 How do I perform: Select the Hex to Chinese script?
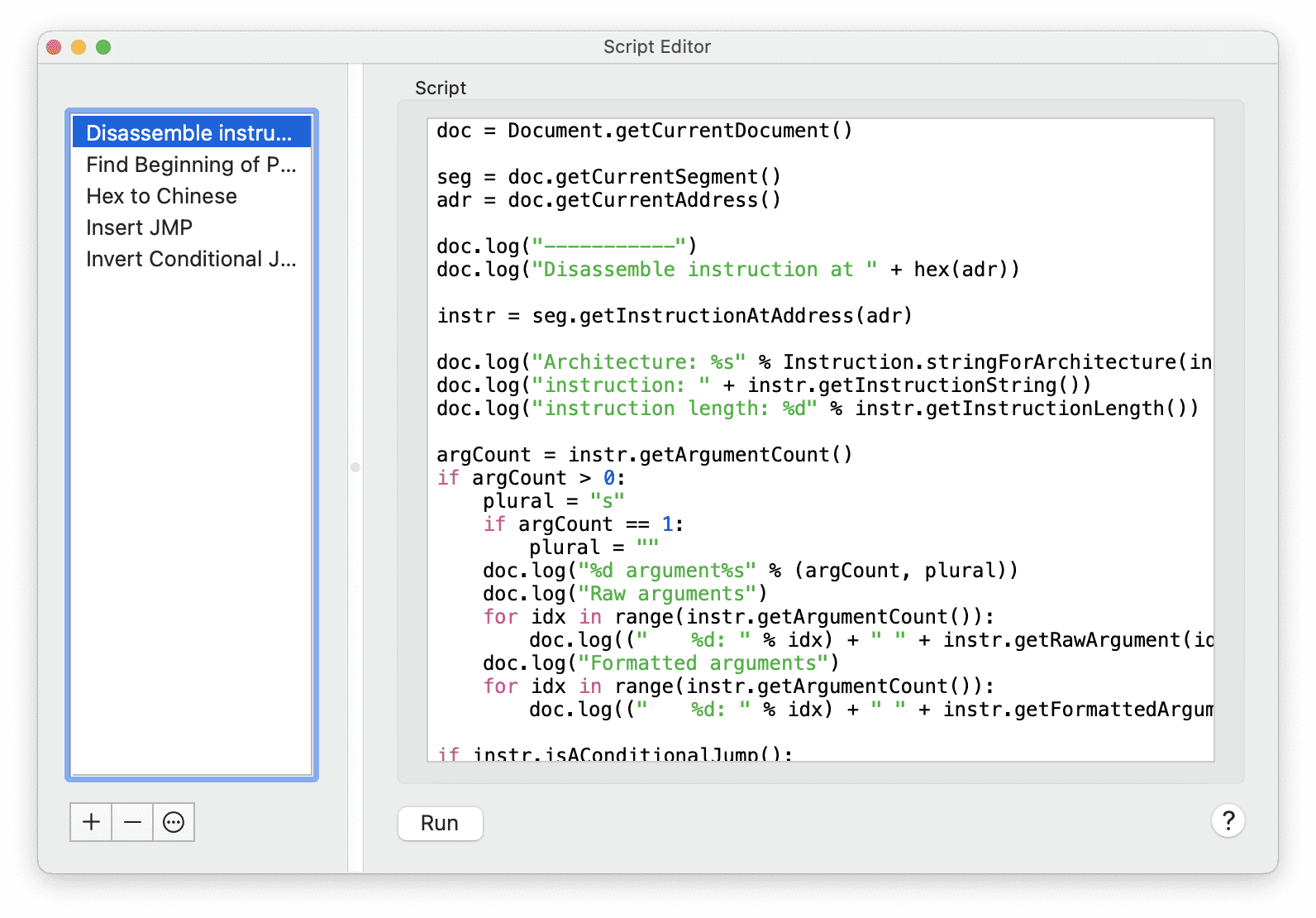(x=192, y=196)
